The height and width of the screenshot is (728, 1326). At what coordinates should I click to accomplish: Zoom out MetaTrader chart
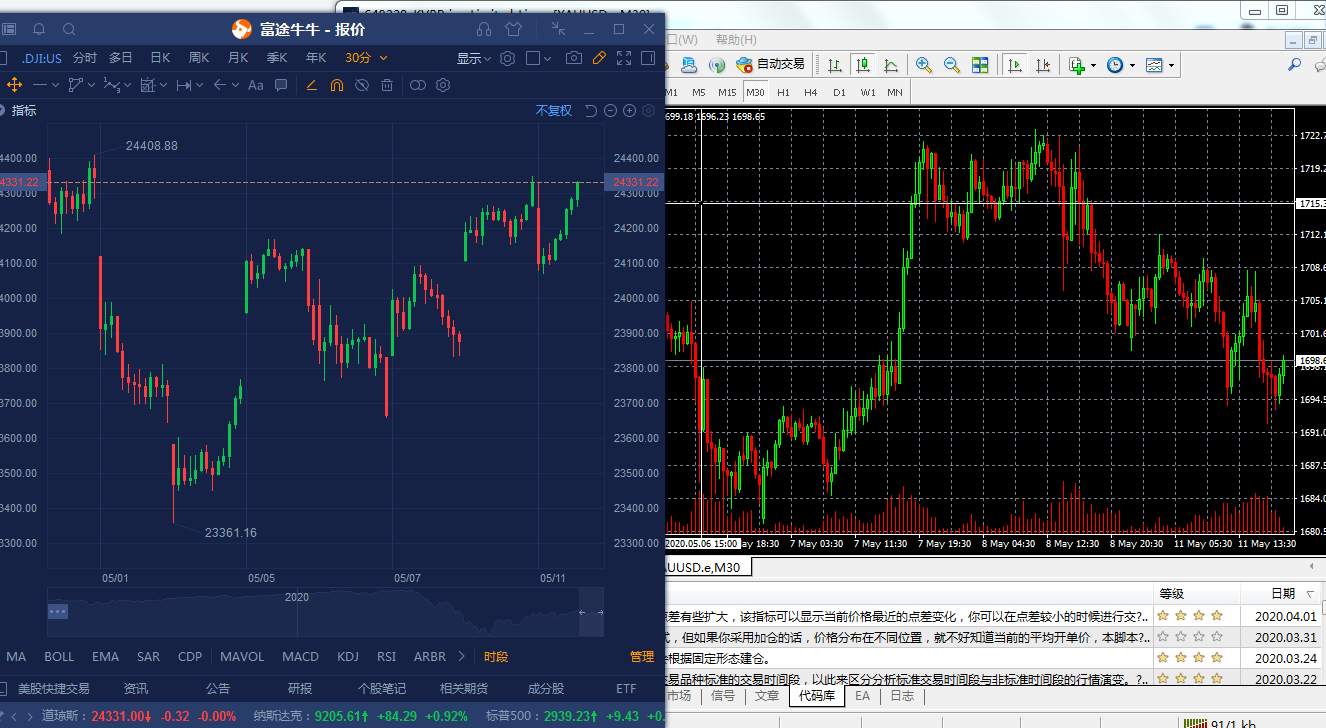click(952, 65)
